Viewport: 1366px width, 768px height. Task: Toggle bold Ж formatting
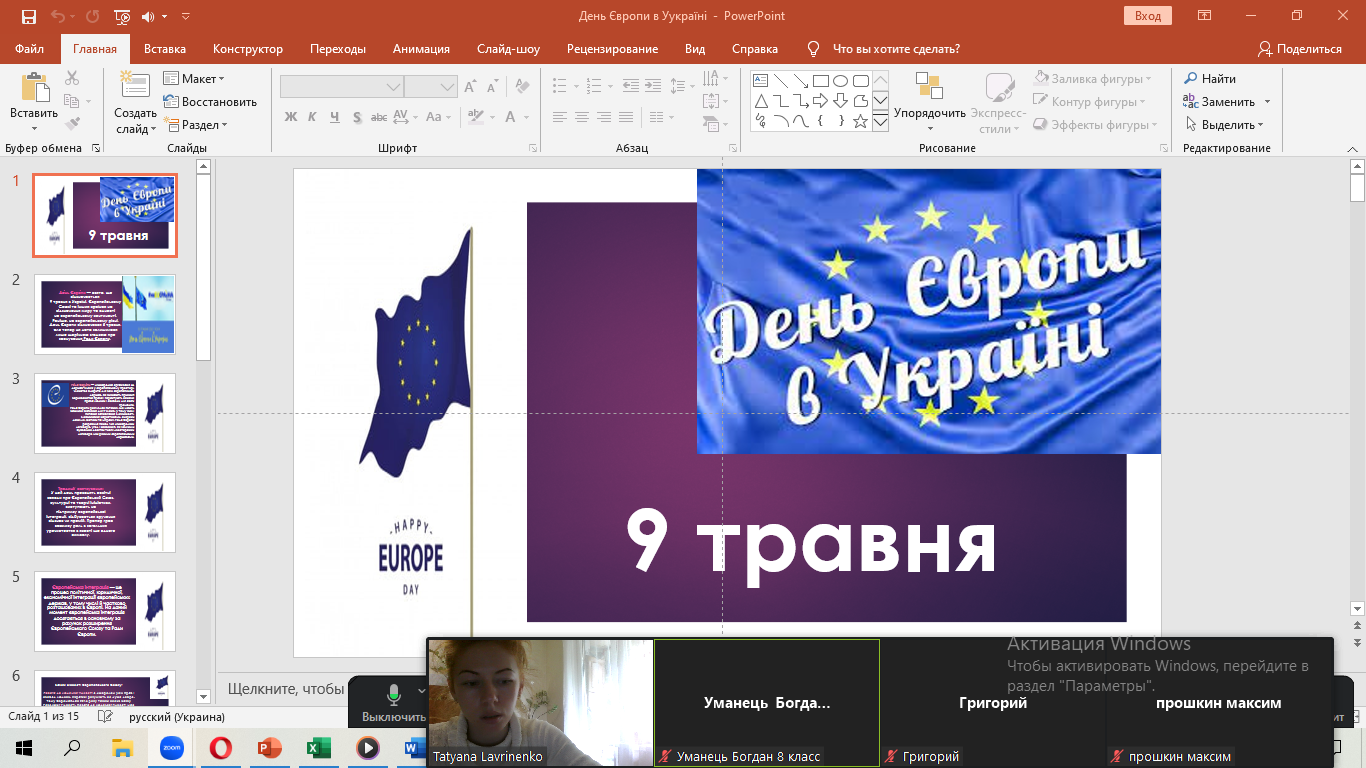click(291, 117)
